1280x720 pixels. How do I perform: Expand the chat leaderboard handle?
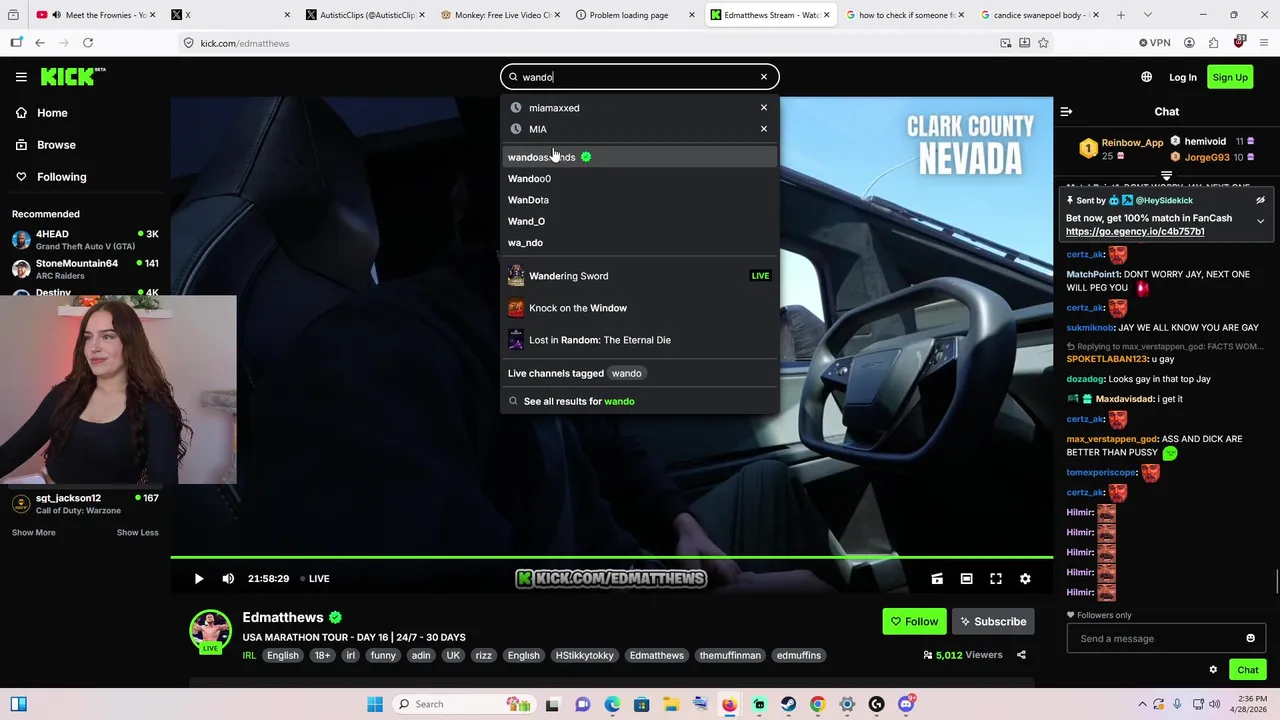coord(1166,176)
